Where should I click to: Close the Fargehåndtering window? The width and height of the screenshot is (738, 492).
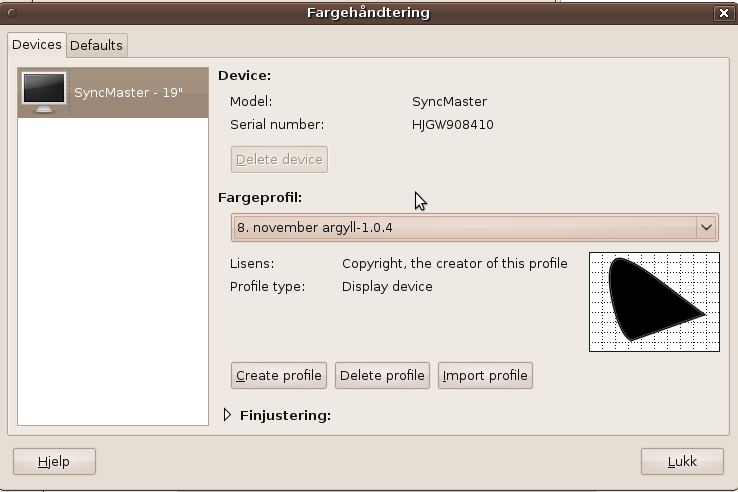[x=723, y=13]
